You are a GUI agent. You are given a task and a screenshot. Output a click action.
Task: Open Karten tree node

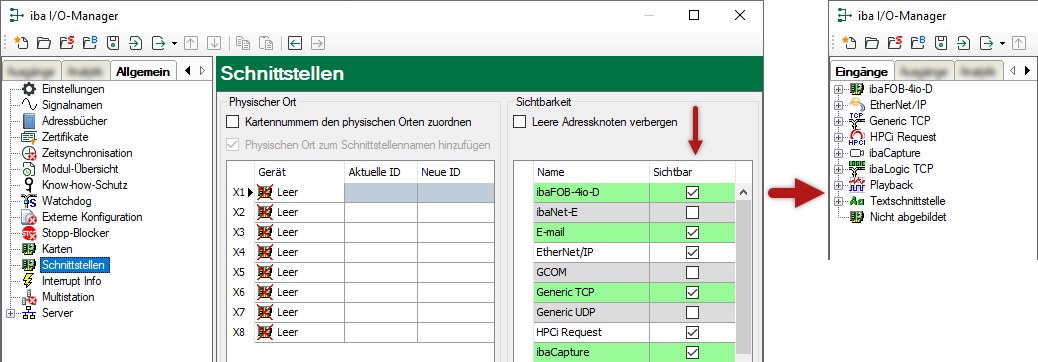tap(57, 249)
